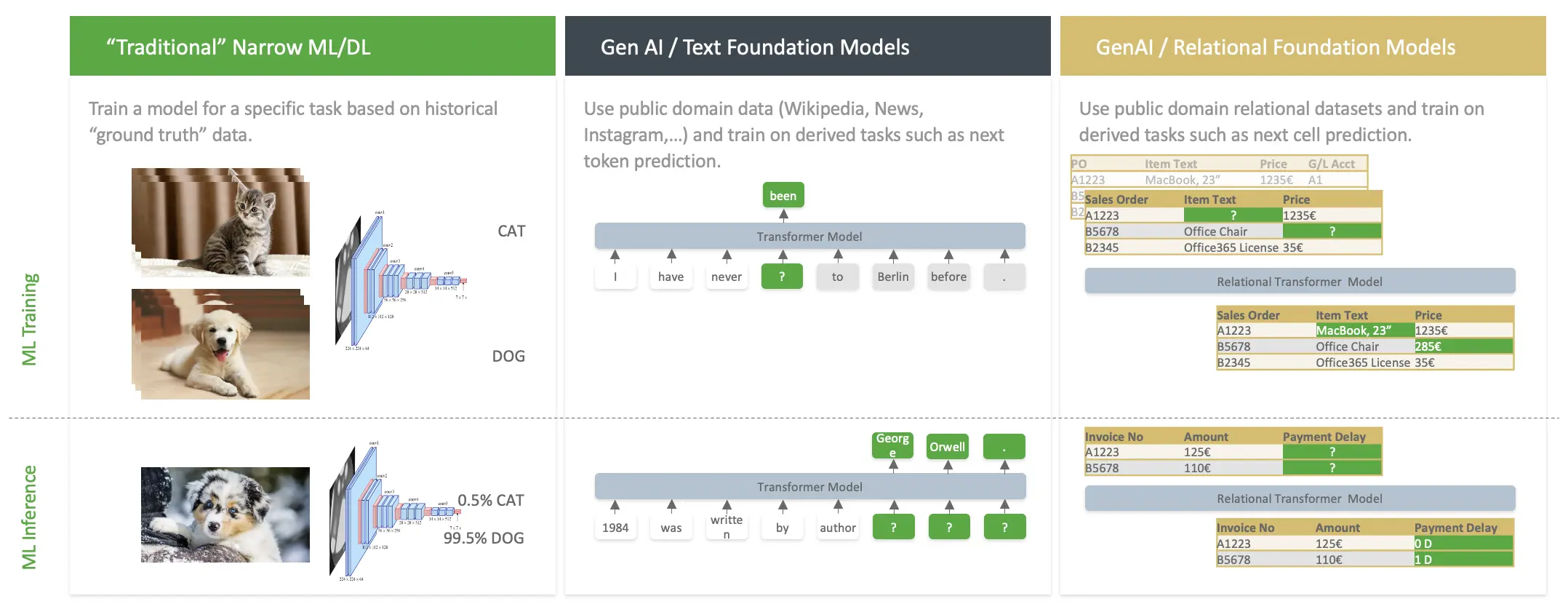Click the vertical "ML Inference" row label
The width and height of the screenshot is (1568, 604).
pos(29,517)
